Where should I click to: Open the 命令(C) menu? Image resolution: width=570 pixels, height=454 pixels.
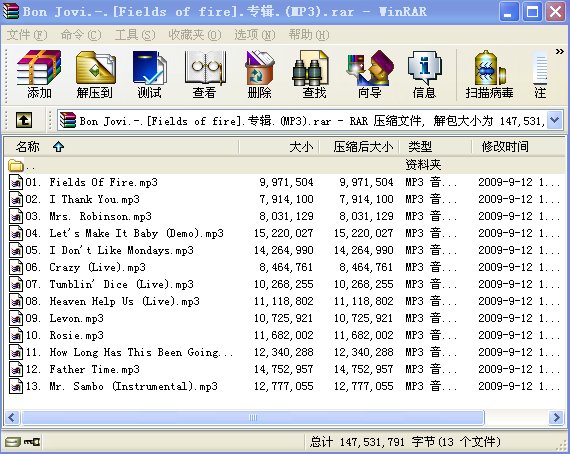81,35
